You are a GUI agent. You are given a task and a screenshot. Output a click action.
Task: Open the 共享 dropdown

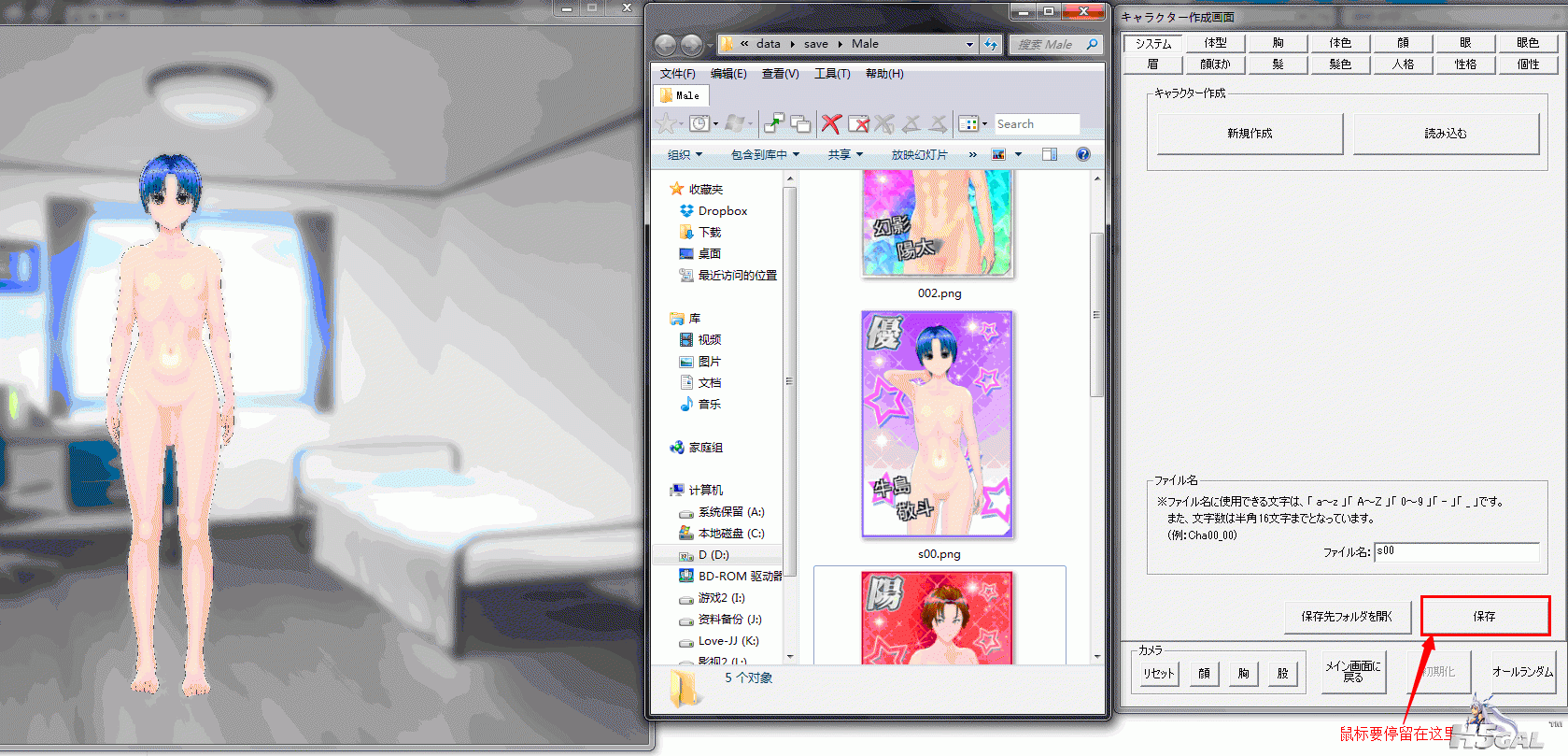845,154
